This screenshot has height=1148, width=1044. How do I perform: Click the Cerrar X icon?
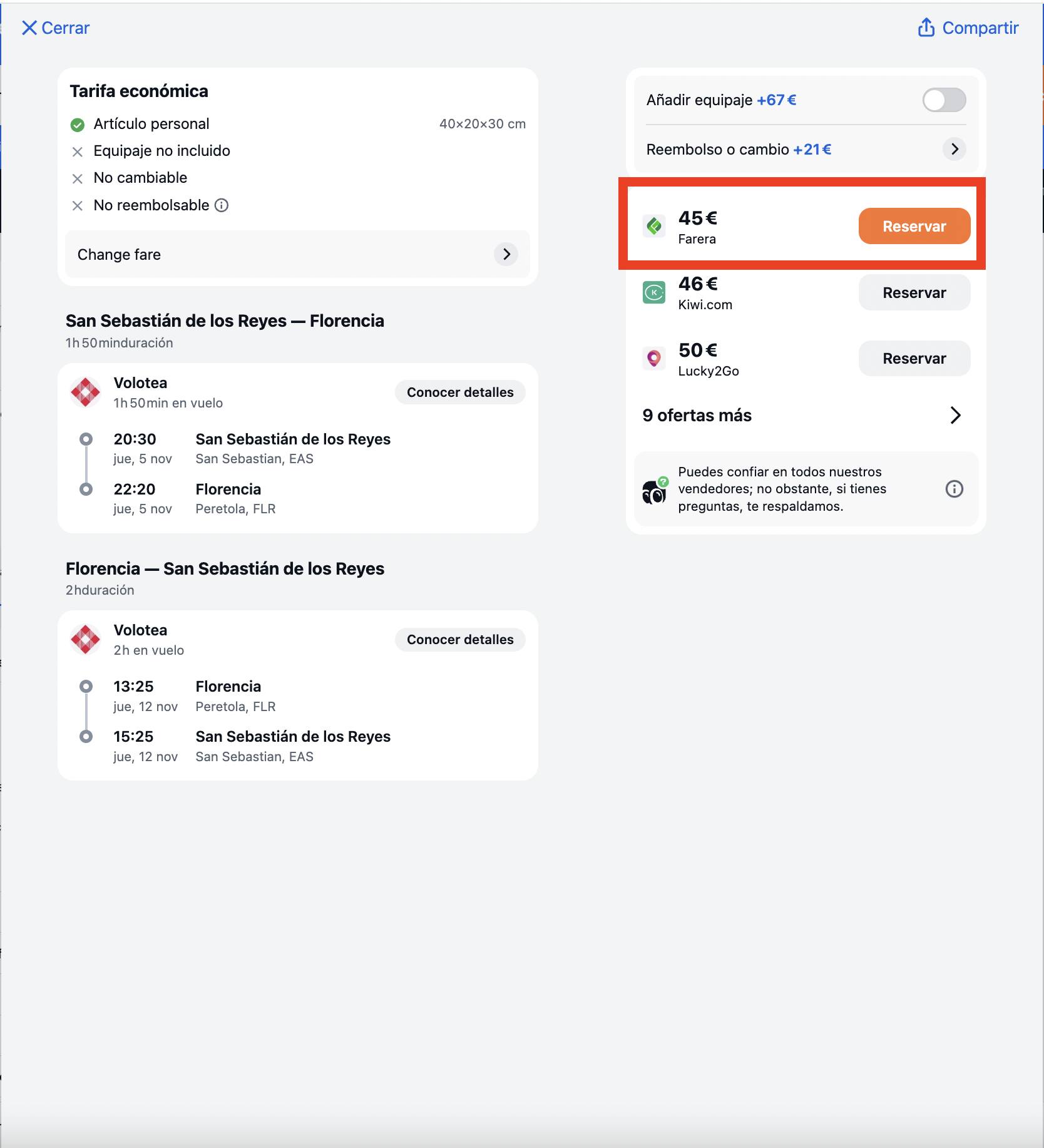(29, 28)
